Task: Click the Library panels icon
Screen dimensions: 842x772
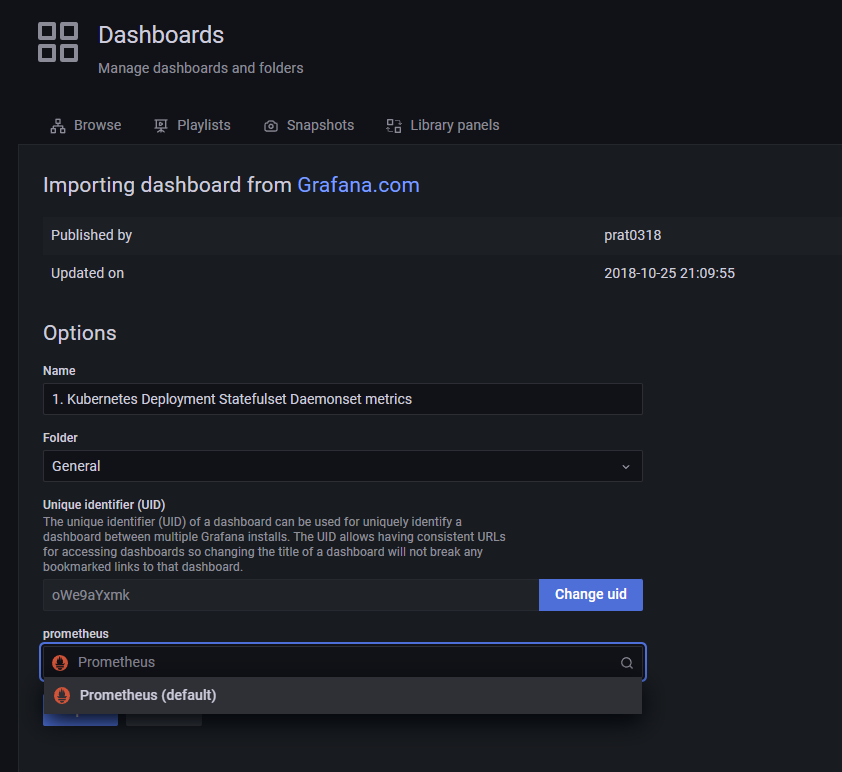Action: (x=394, y=126)
